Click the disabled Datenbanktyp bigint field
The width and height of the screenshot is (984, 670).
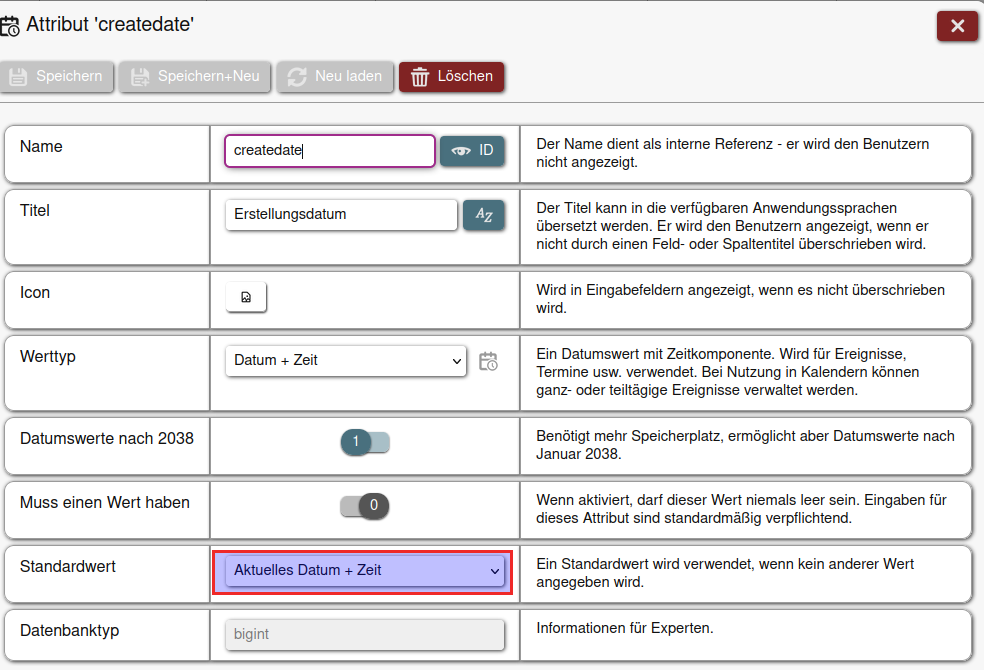365,634
